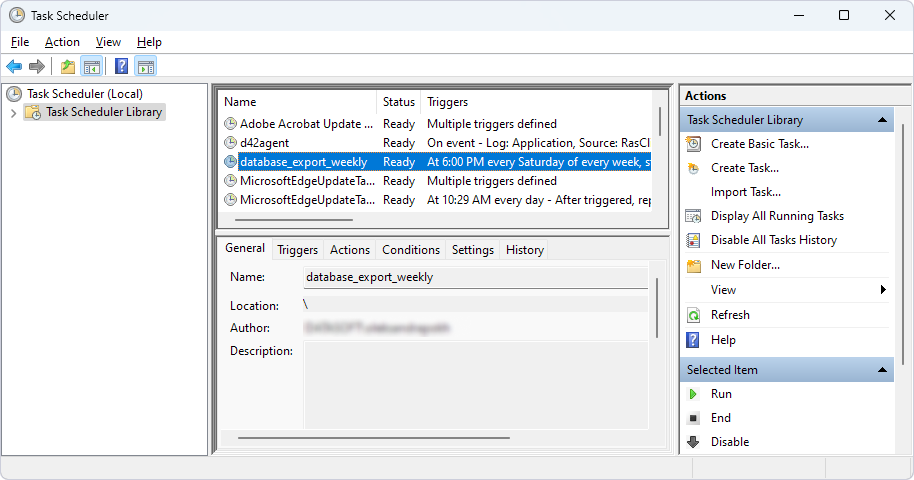Click the Create Task icon
Screen dimensions: 914x480
click(x=693, y=168)
